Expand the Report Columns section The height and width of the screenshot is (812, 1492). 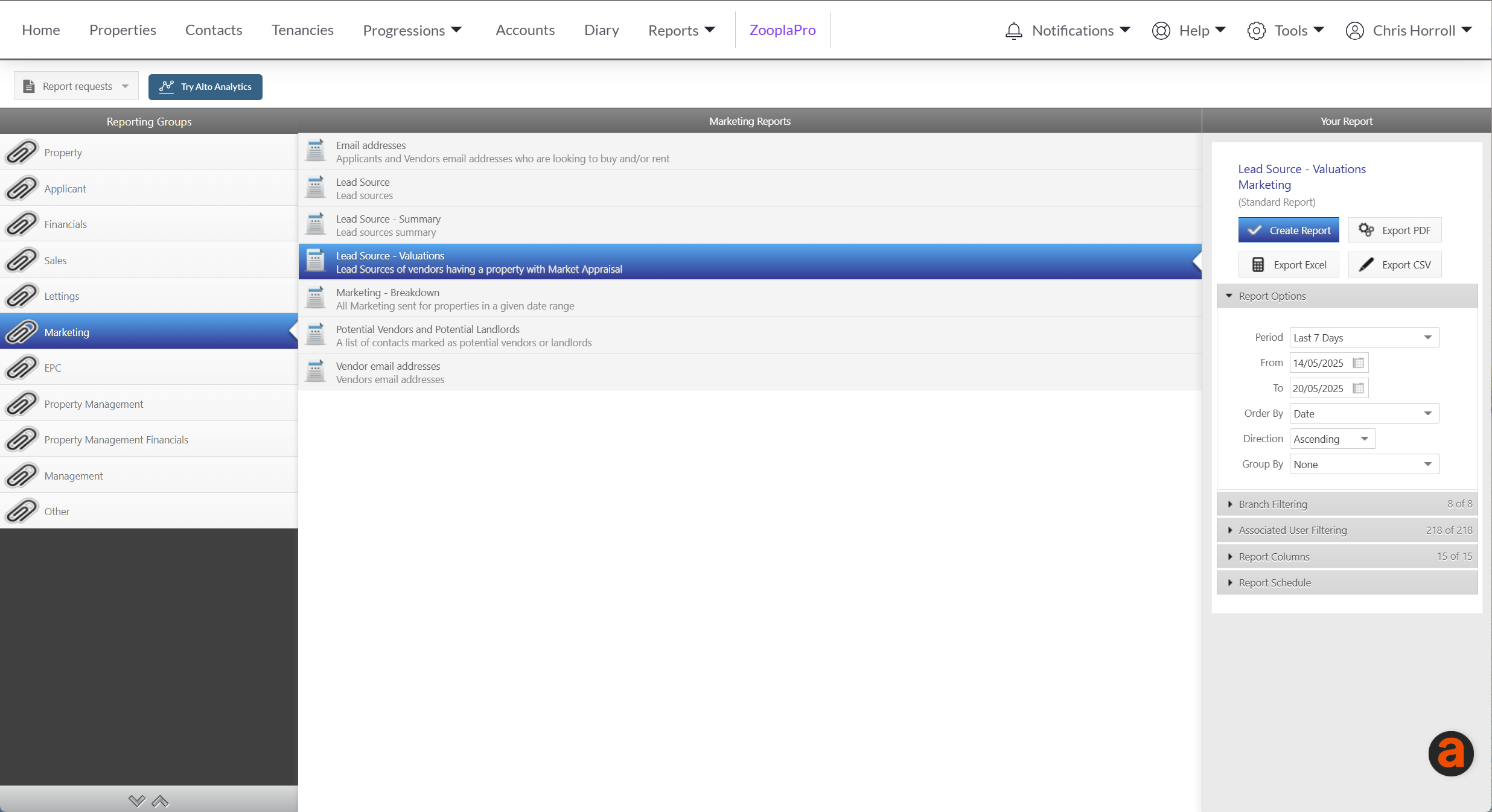(x=1347, y=556)
